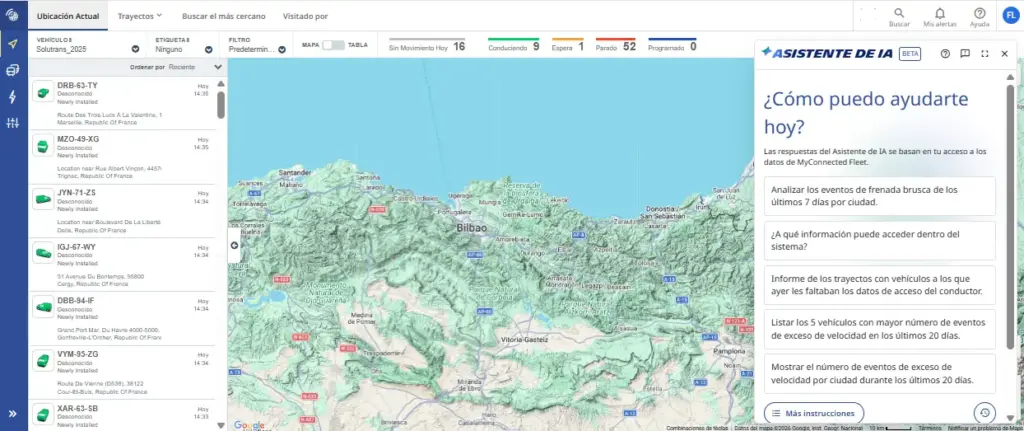Select the frenada brusca analysis suggestion
This screenshot has width=1024, height=431.
click(x=879, y=196)
